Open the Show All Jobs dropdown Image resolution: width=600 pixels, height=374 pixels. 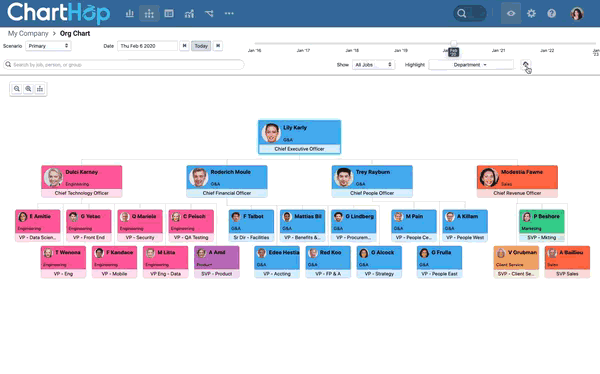(x=373, y=65)
